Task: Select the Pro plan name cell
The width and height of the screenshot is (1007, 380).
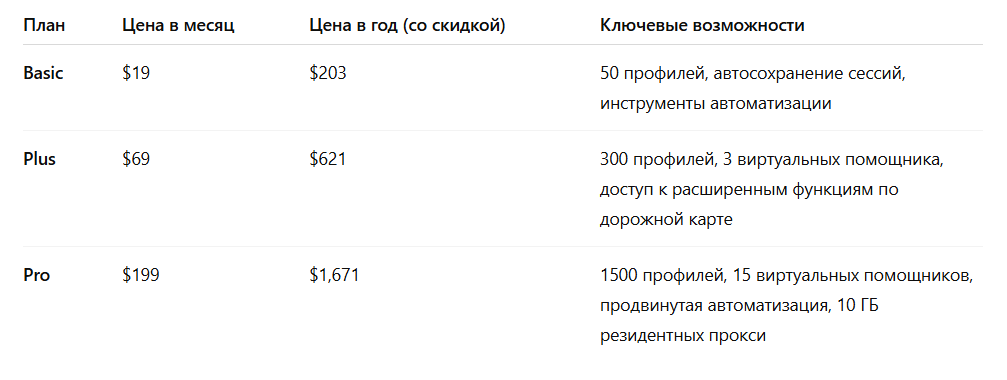Action: (37, 275)
